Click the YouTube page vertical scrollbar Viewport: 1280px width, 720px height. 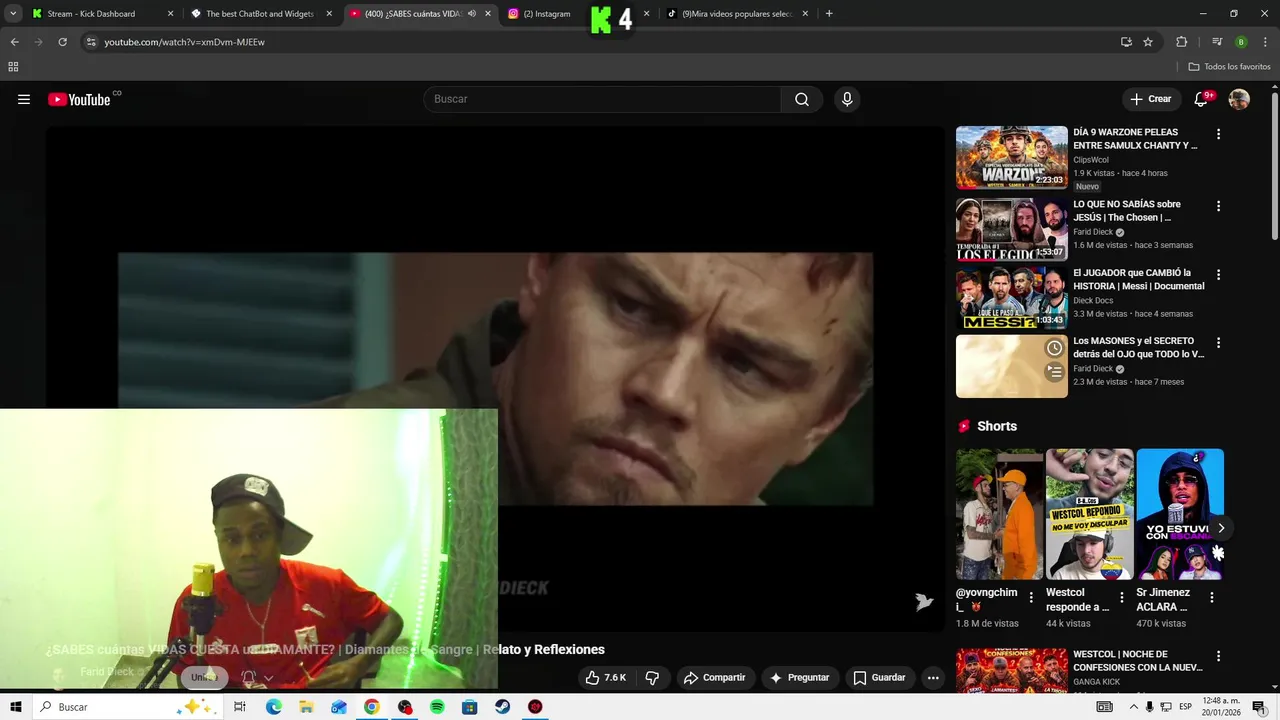[1274, 165]
